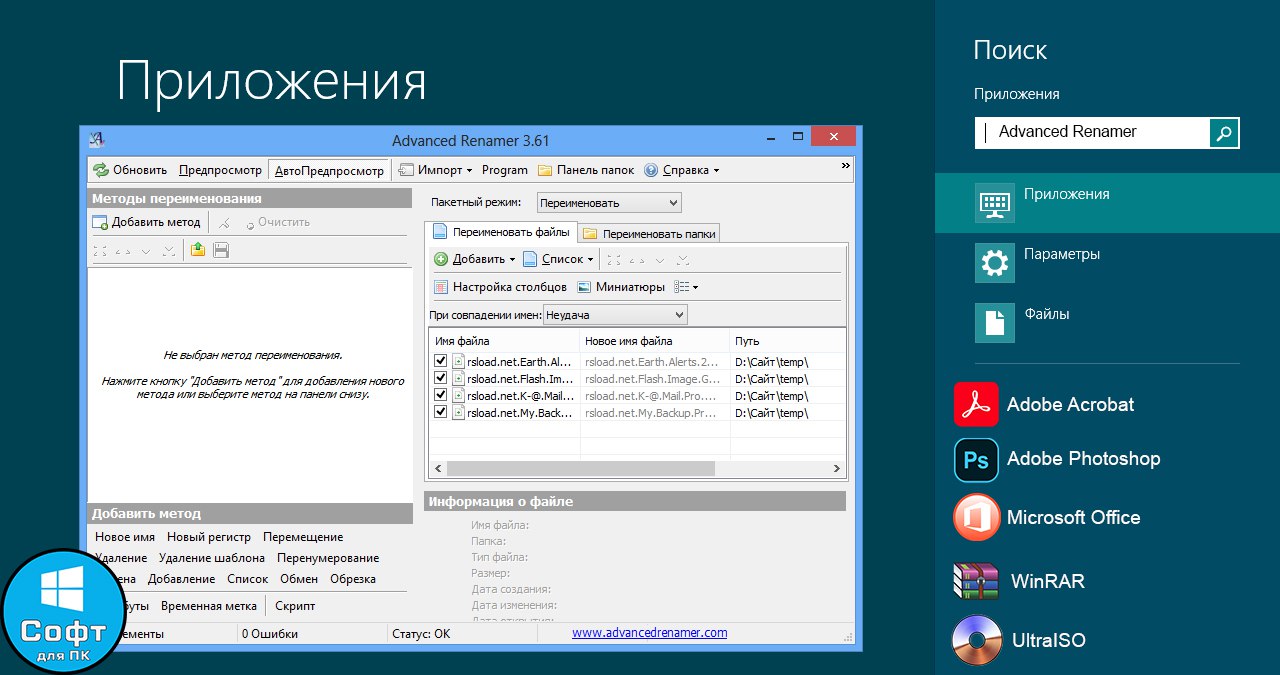Click the Advanced Renamer search input field
The height and width of the screenshot is (675, 1280).
pyautogui.click(x=1092, y=133)
